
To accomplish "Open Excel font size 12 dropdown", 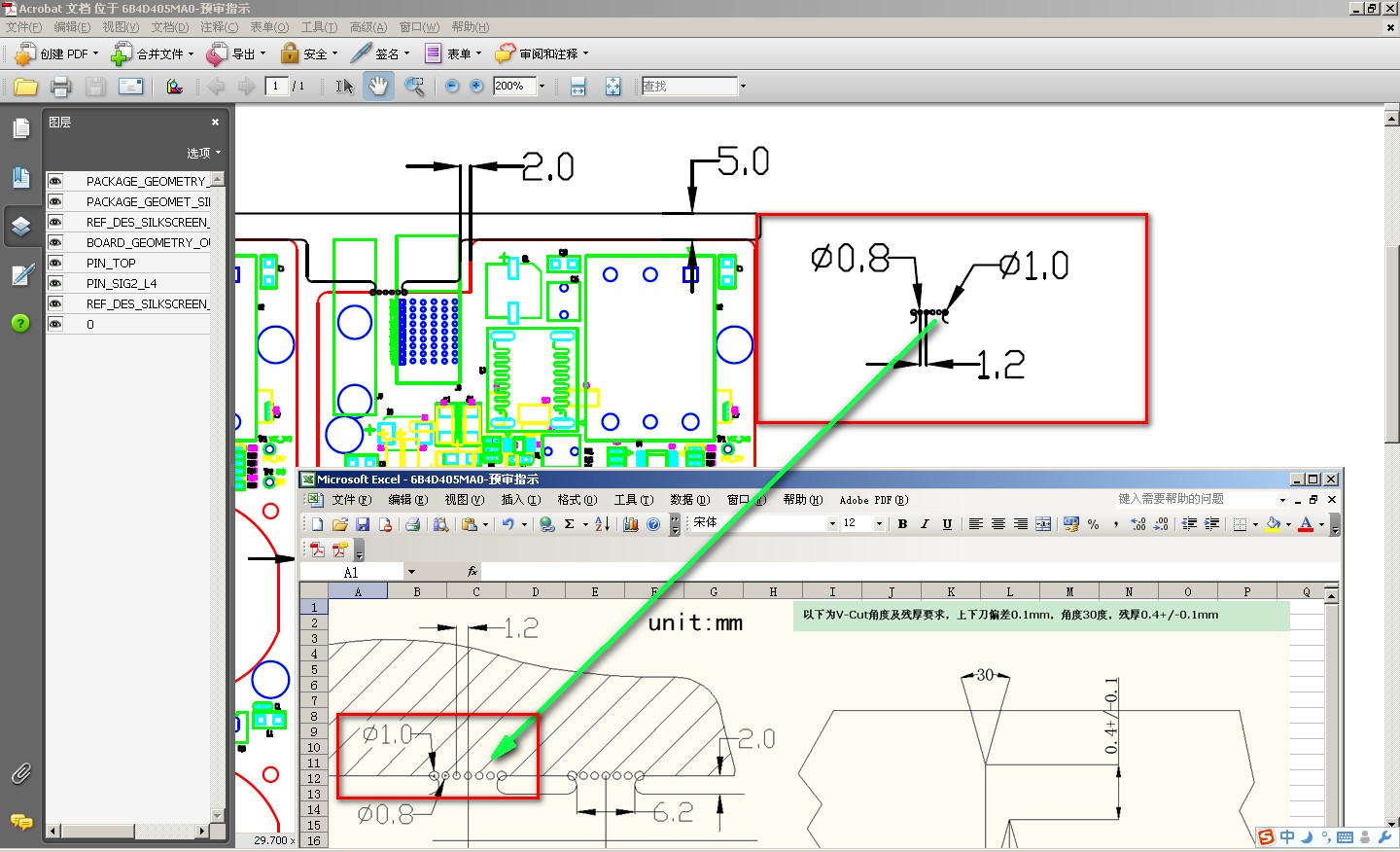I will [x=879, y=524].
